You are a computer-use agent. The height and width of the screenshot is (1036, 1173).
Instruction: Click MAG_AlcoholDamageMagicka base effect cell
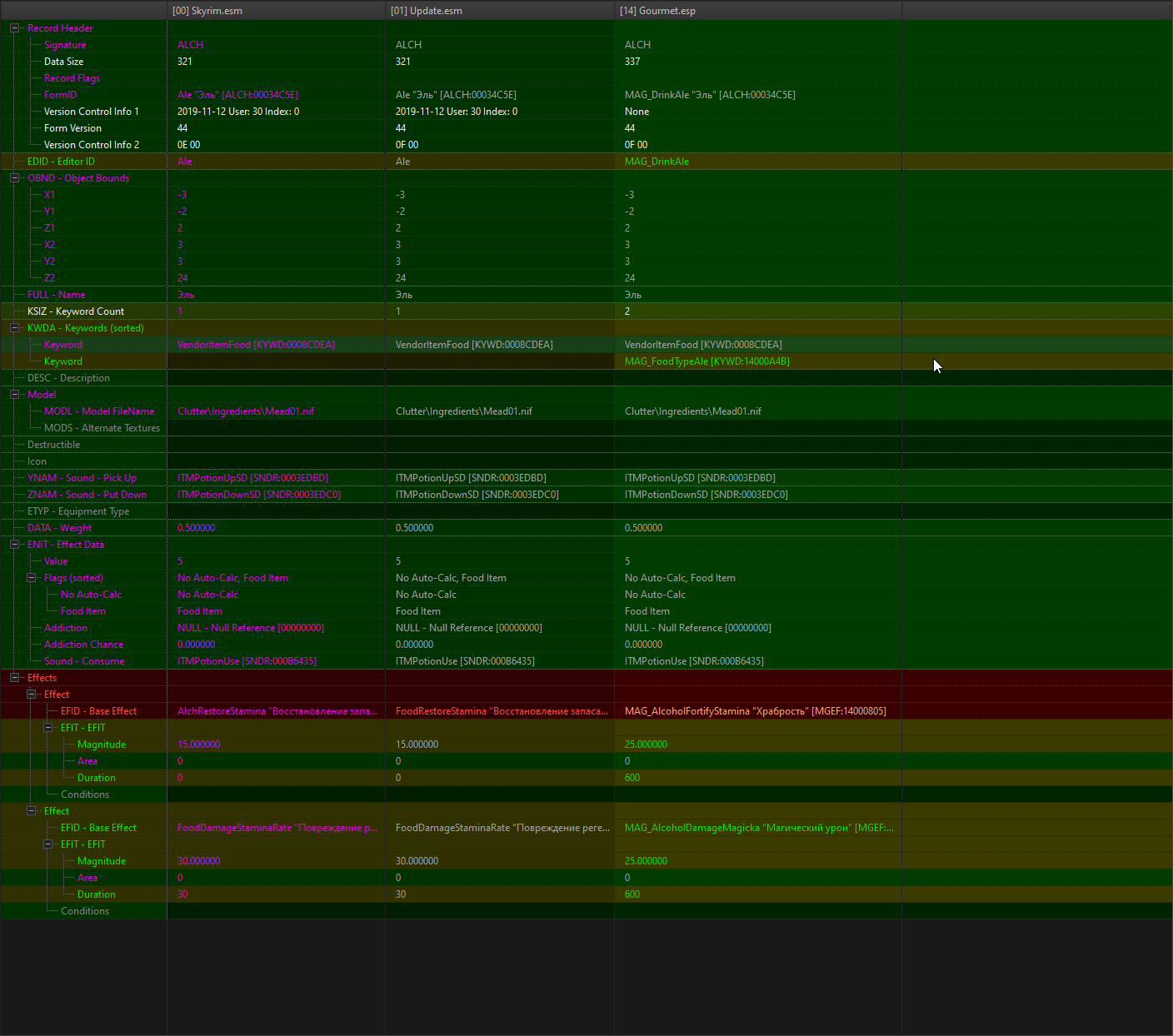point(758,828)
